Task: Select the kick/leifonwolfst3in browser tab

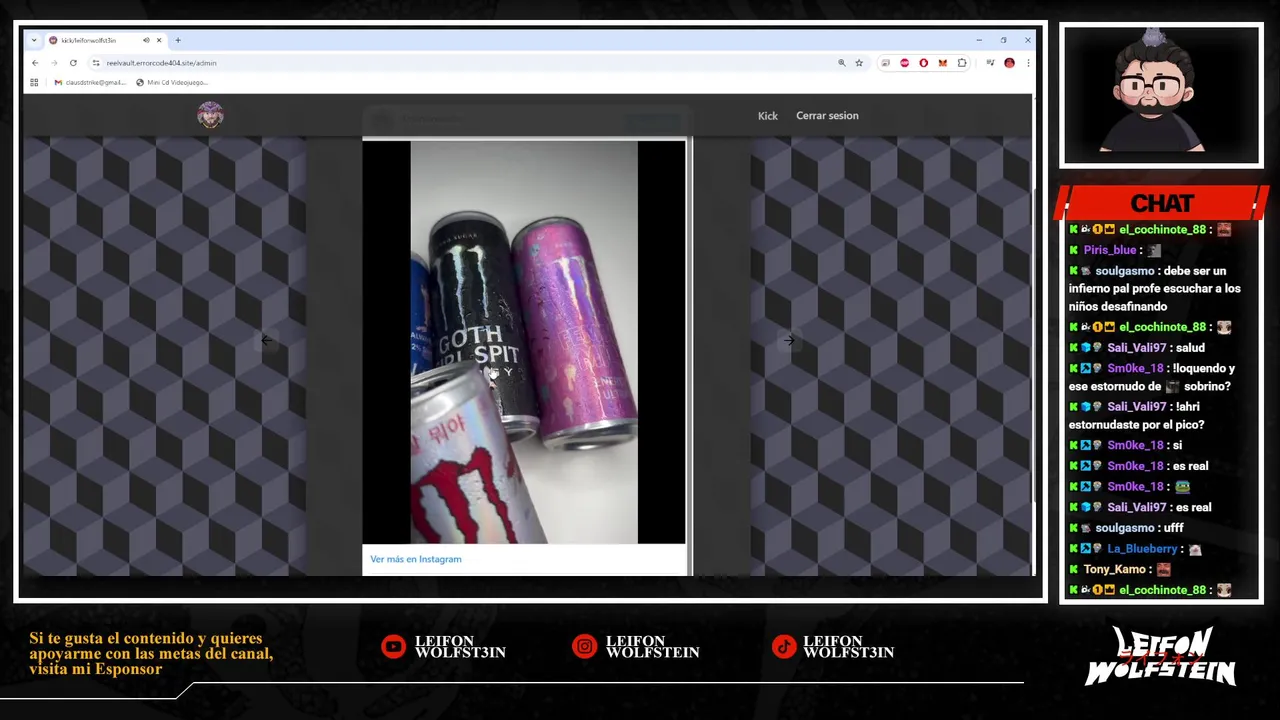Action: [x=105, y=40]
